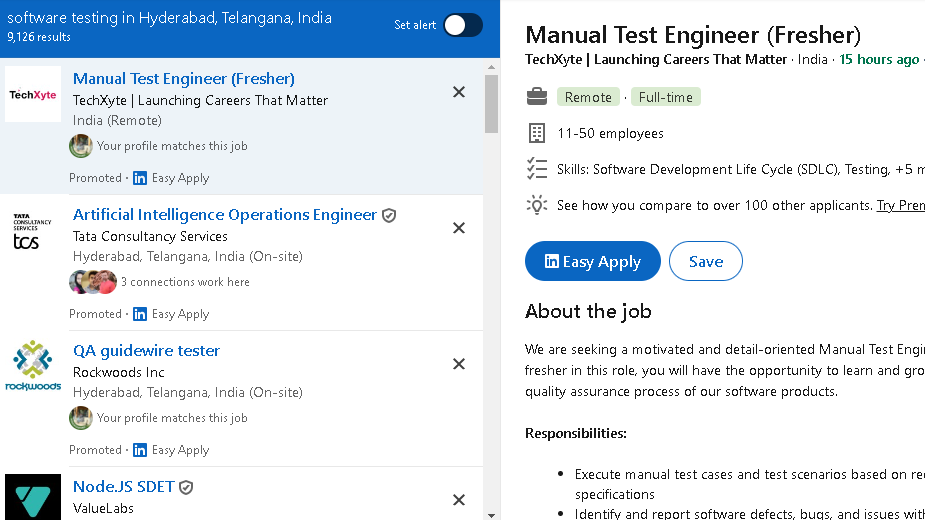
Task: Open the Try Premium link
Action: (x=900, y=205)
